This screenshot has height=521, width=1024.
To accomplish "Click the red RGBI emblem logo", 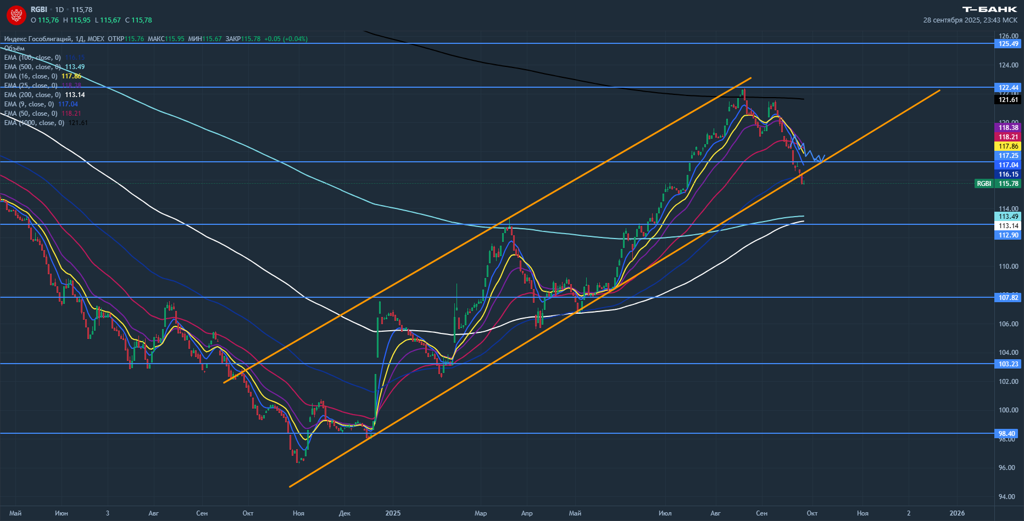I will (16, 15).
